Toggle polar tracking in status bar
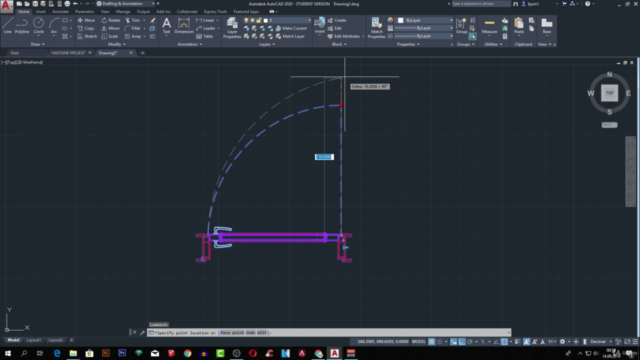Viewport: 640px width, 360px height. [x=470, y=342]
